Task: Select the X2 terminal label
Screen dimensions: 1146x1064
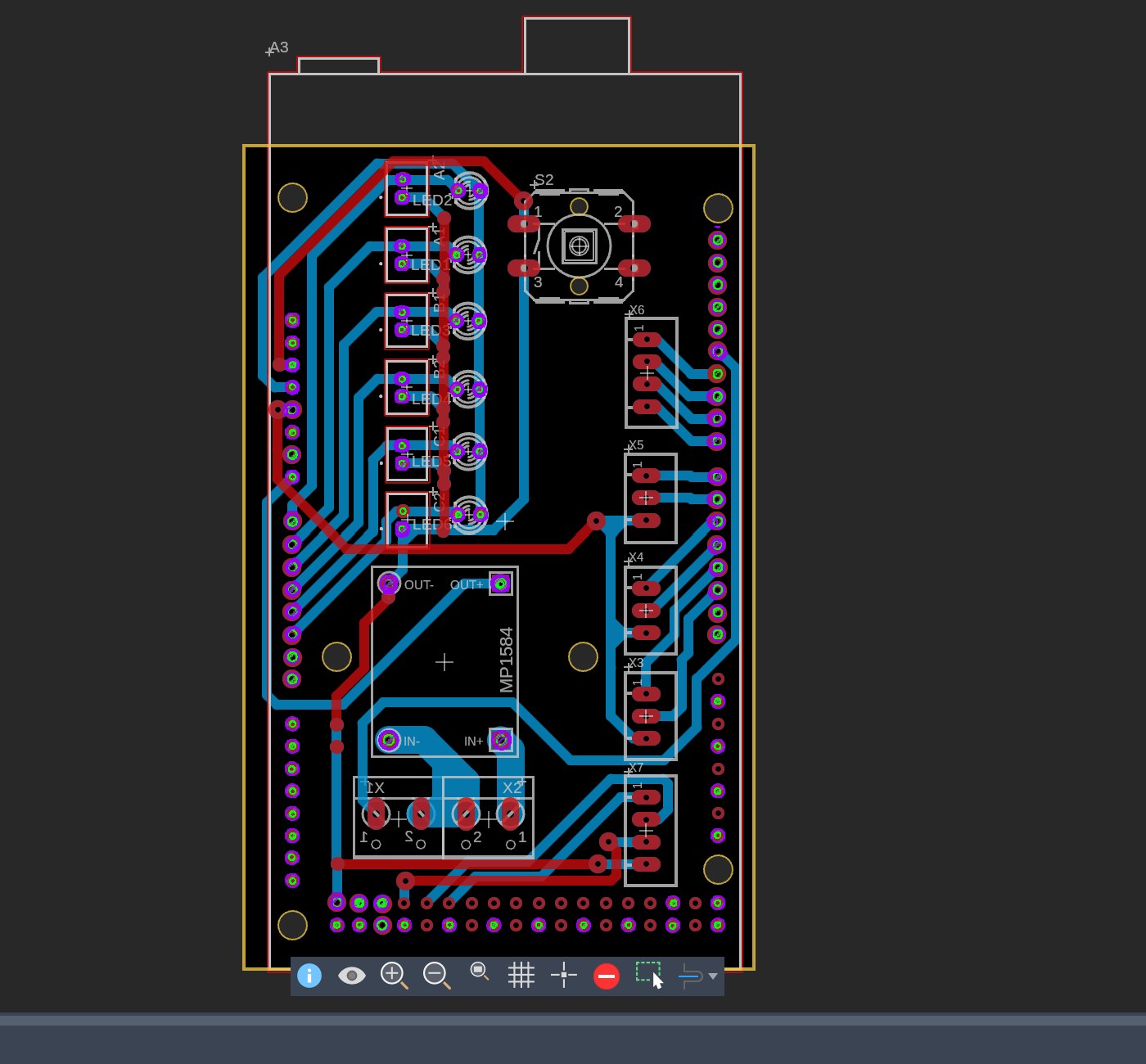Action: pos(512,787)
